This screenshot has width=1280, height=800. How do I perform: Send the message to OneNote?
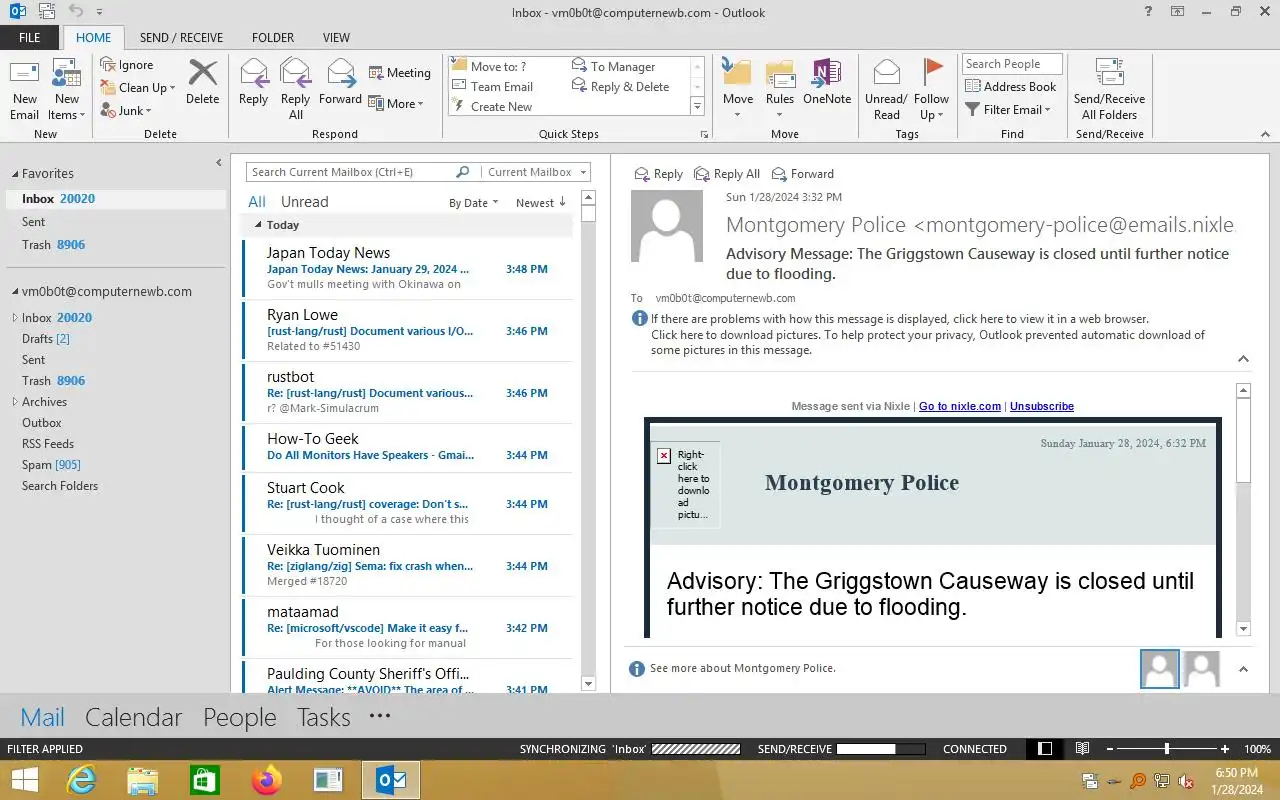click(827, 82)
